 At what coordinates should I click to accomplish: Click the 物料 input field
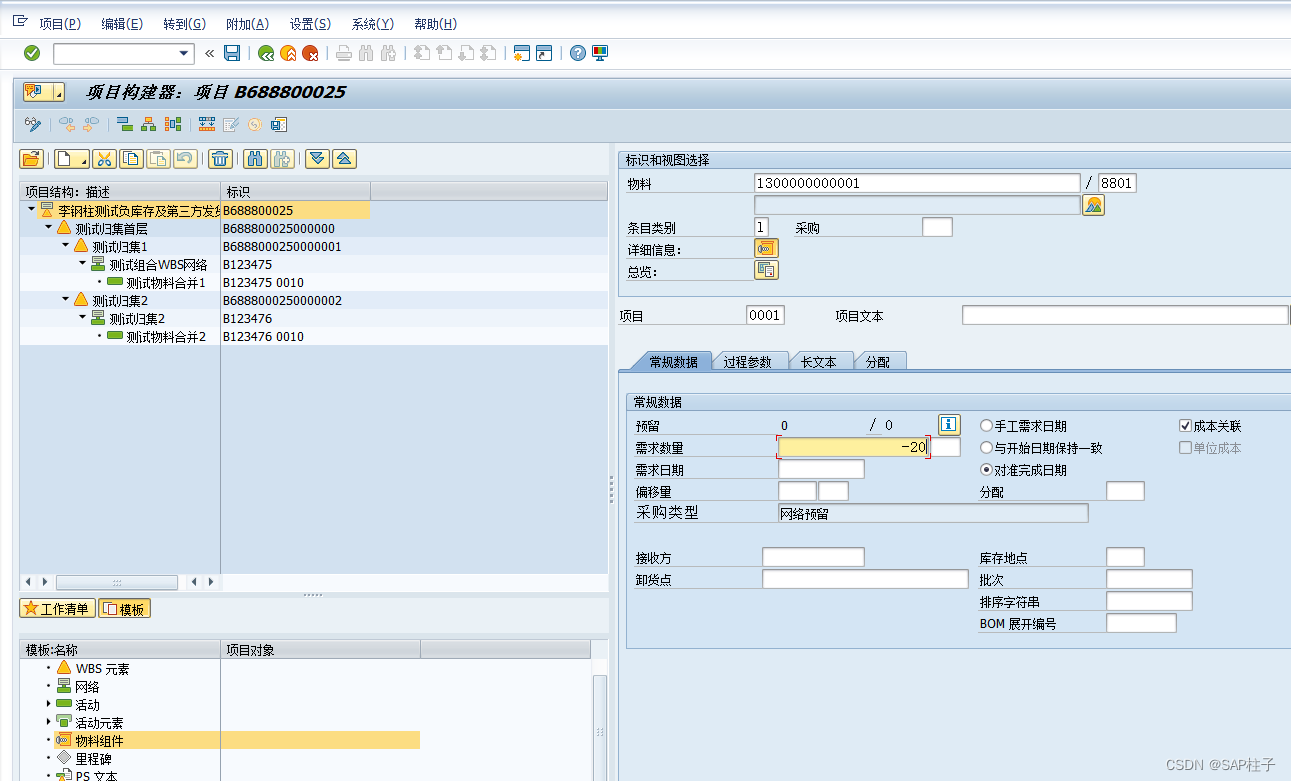pos(918,183)
